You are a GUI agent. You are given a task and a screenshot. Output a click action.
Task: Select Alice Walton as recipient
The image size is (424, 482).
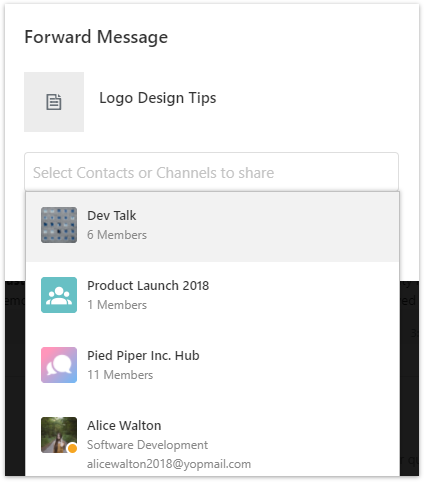pos(212,439)
